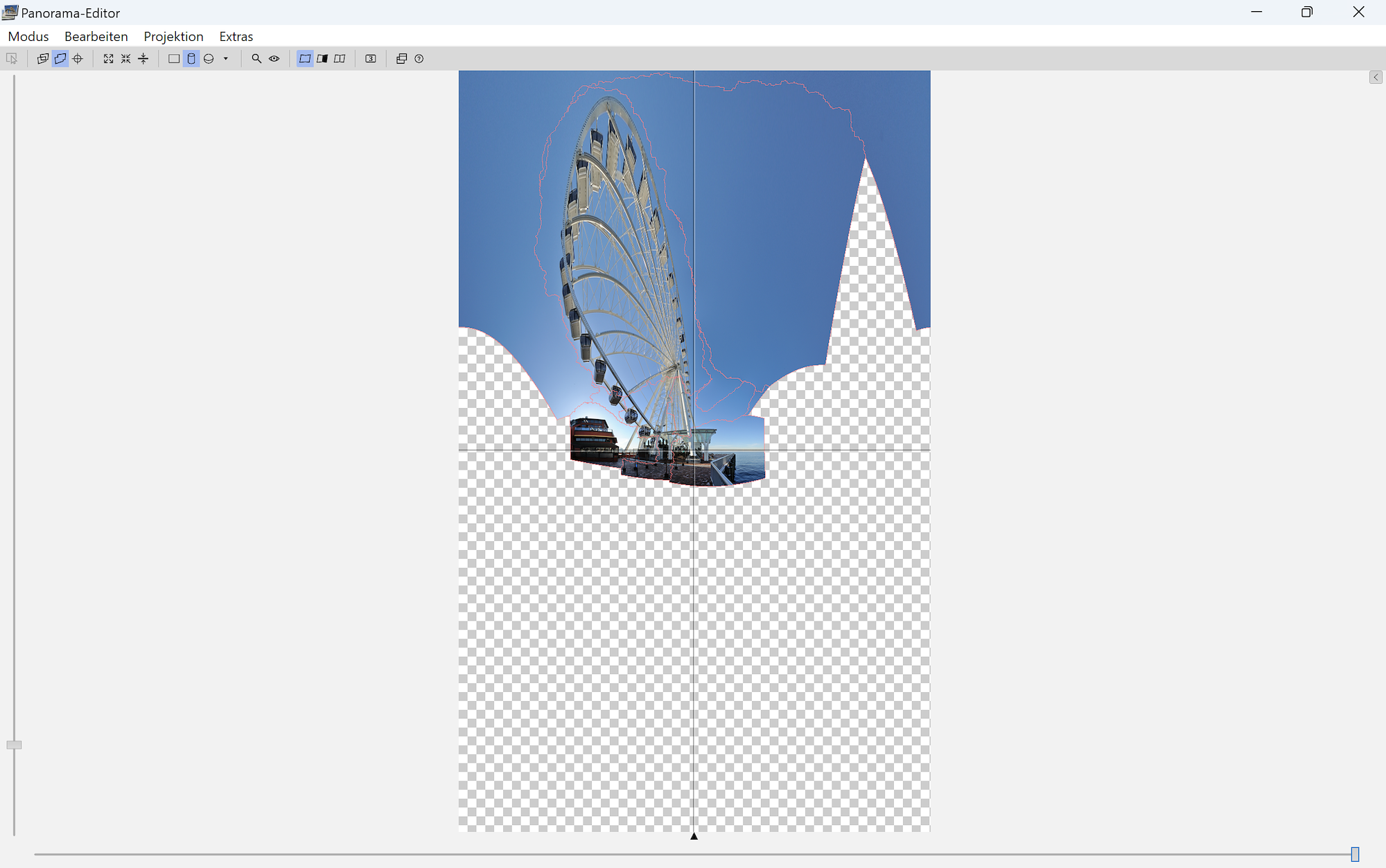Open the Bearbeiten menu
The height and width of the screenshot is (868, 1386).
[96, 37]
